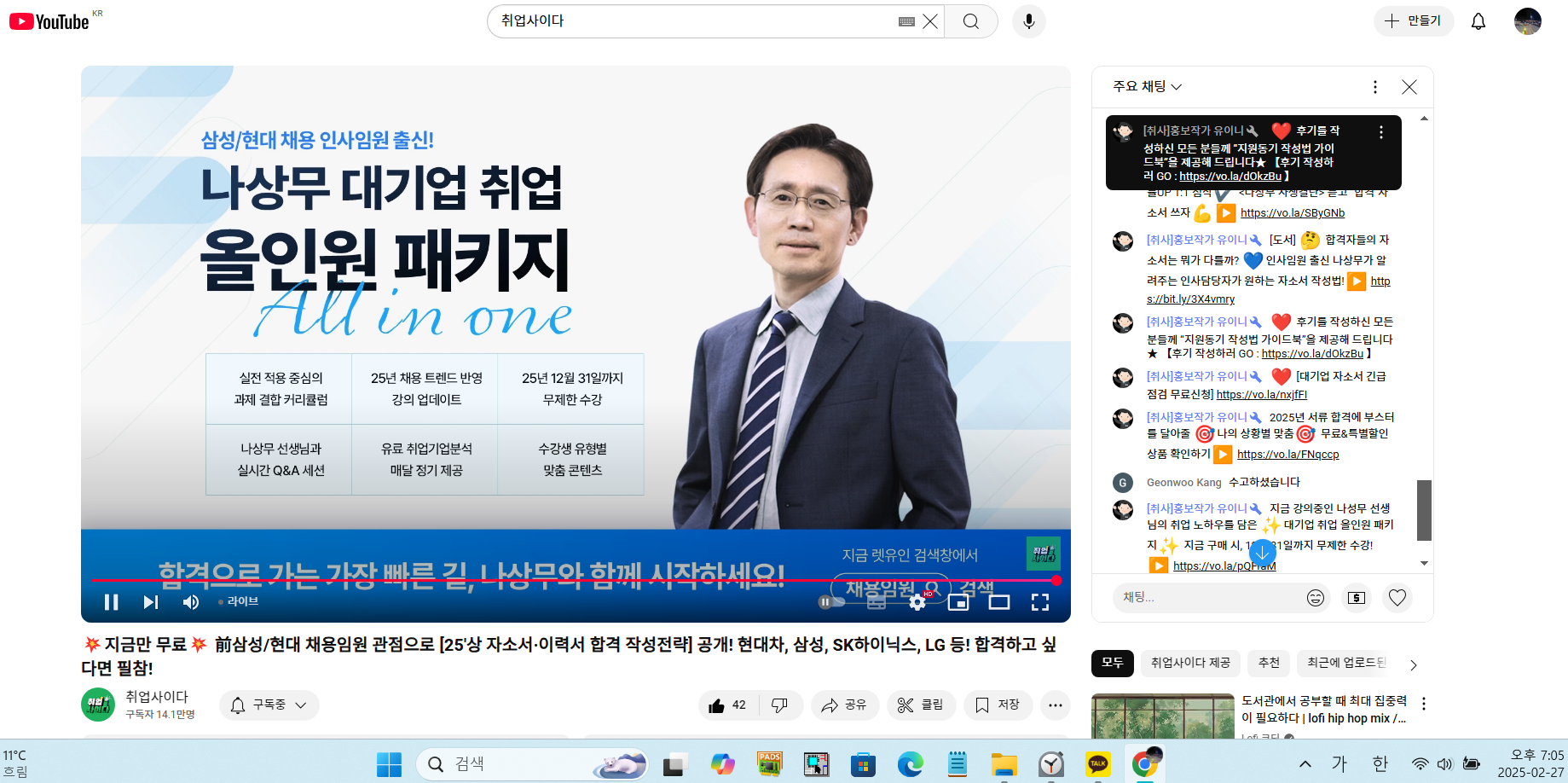
Task: Select the 최근에 업로드된 filter chip
Action: coord(1346,663)
